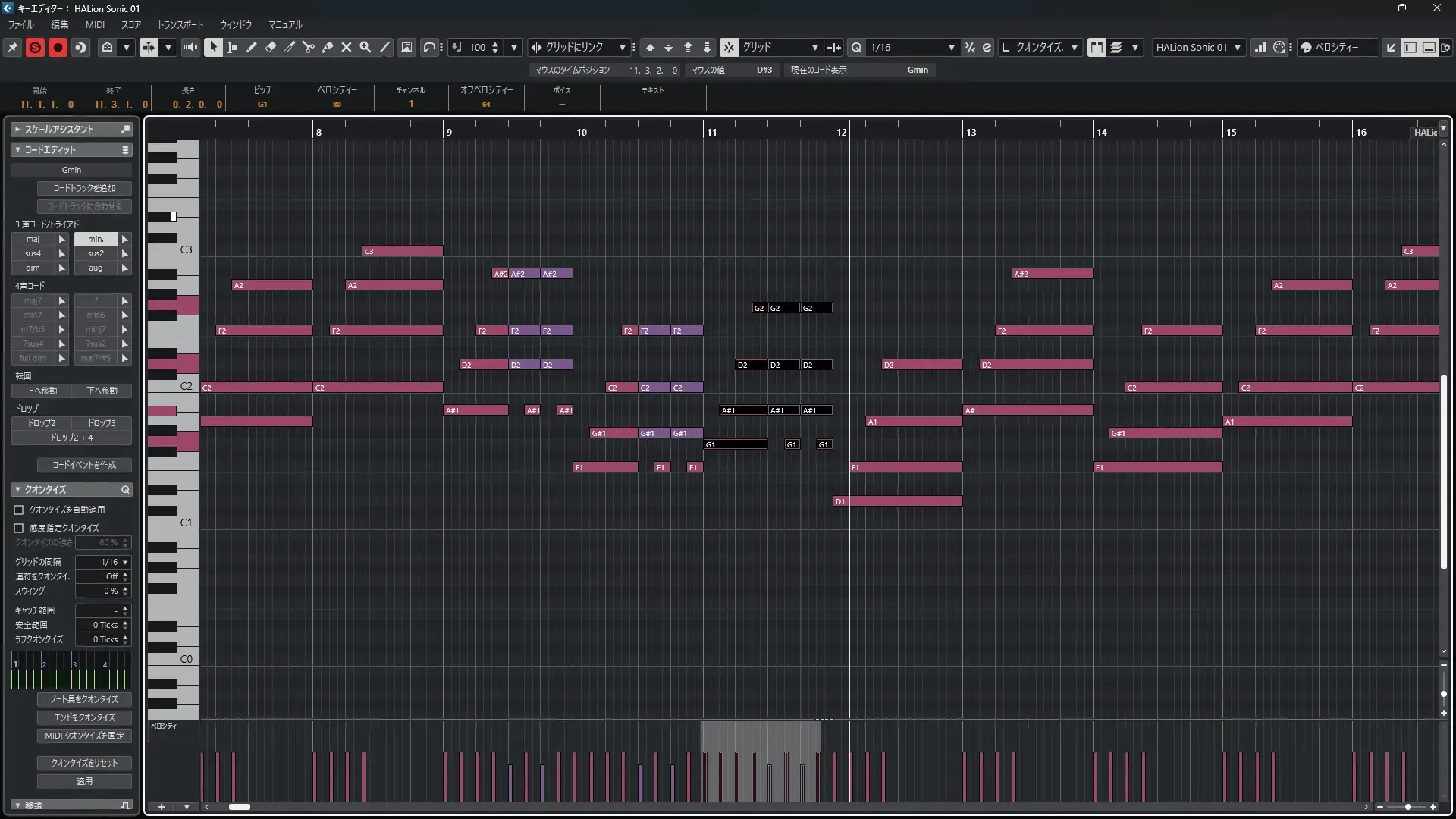The width and height of the screenshot is (1456, 819).
Task: Click the C3 key on piano keyboard
Action: point(184,249)
